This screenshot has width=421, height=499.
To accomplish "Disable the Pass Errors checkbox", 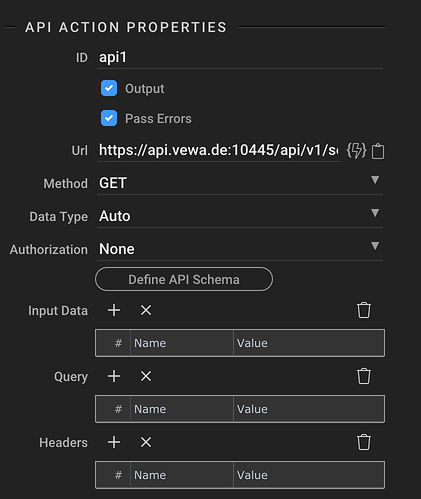I will (x=109, y=118).
